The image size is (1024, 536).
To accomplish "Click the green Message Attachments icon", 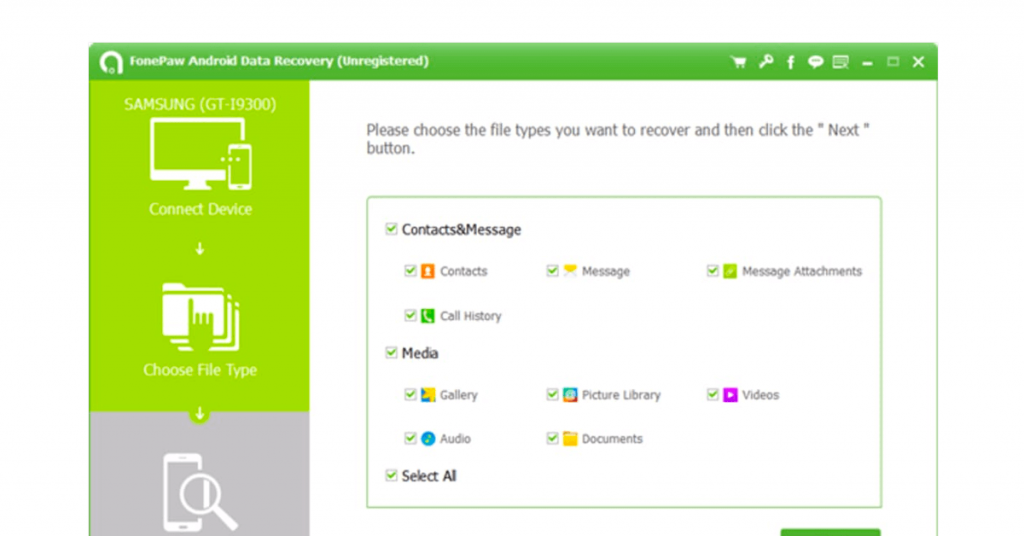I will pyautogui.click(x=730, y=271).
